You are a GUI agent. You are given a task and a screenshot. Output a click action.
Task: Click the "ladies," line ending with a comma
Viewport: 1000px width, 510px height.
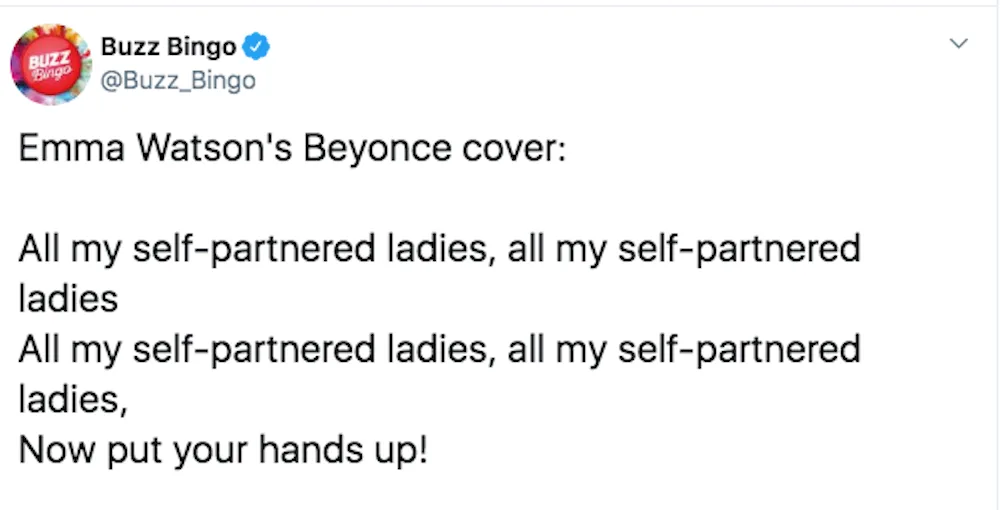[x=73, y=400]
